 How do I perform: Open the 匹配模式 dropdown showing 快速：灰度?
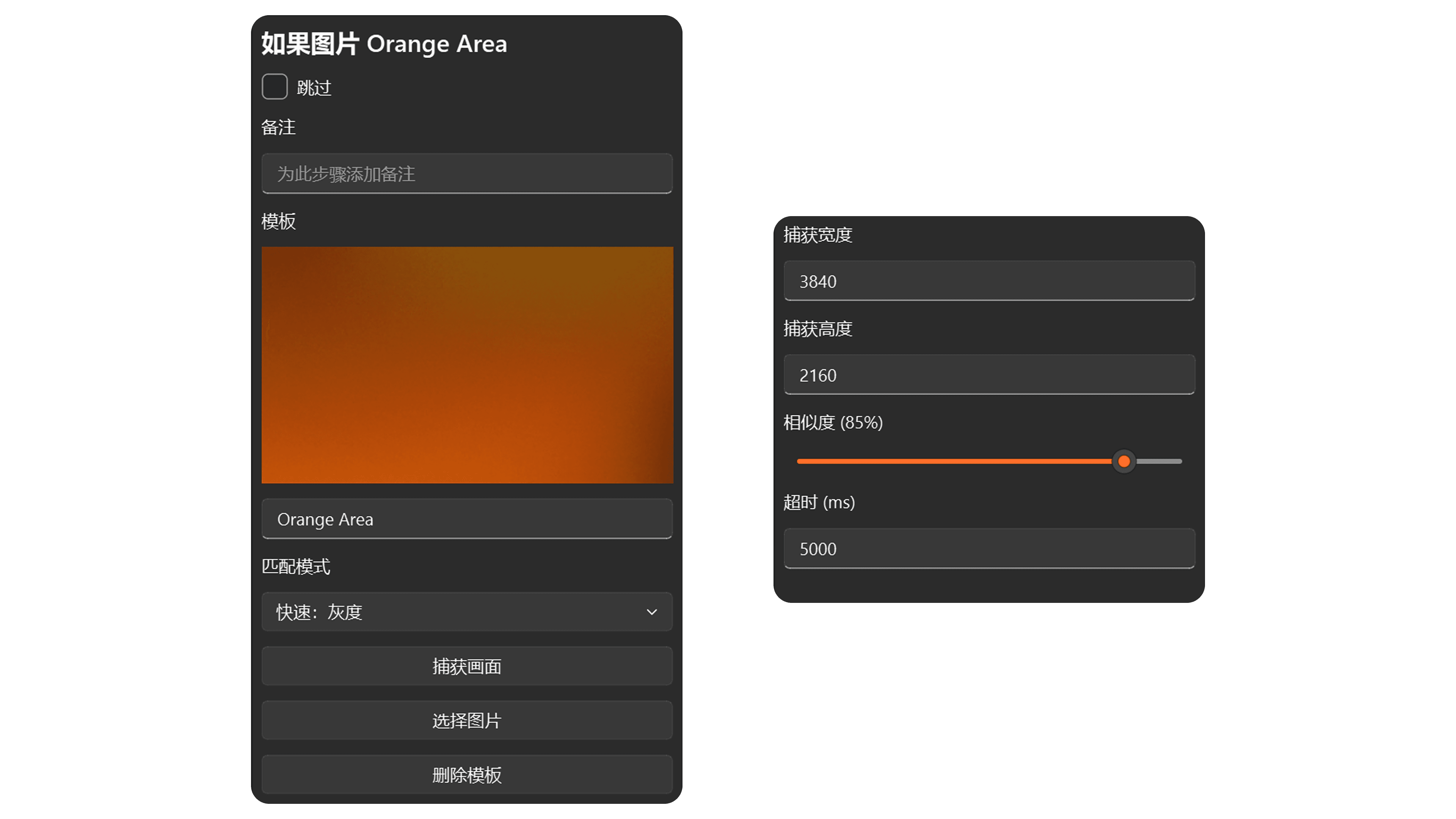(467, 612)
